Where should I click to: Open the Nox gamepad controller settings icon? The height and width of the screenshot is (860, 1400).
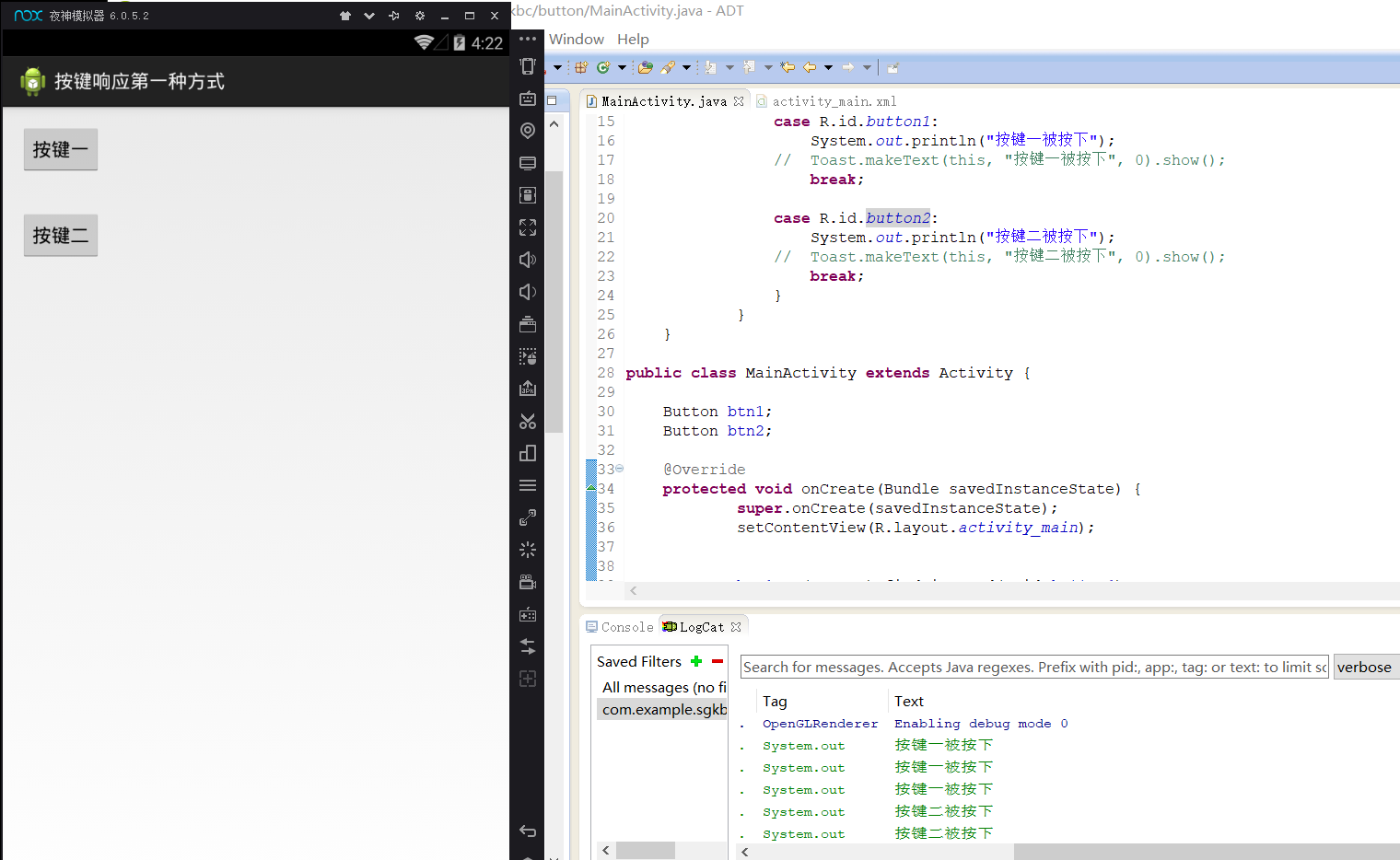[528, 614]
